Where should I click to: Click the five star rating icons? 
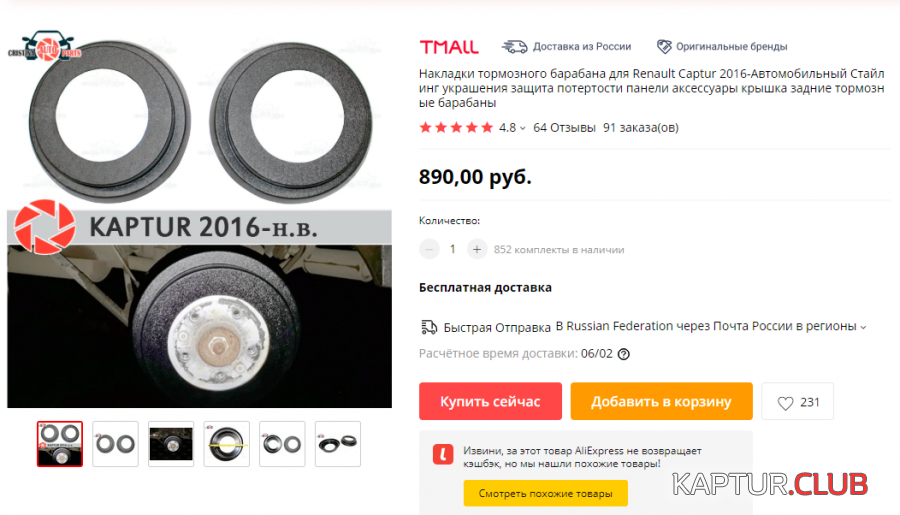[456, 127]
